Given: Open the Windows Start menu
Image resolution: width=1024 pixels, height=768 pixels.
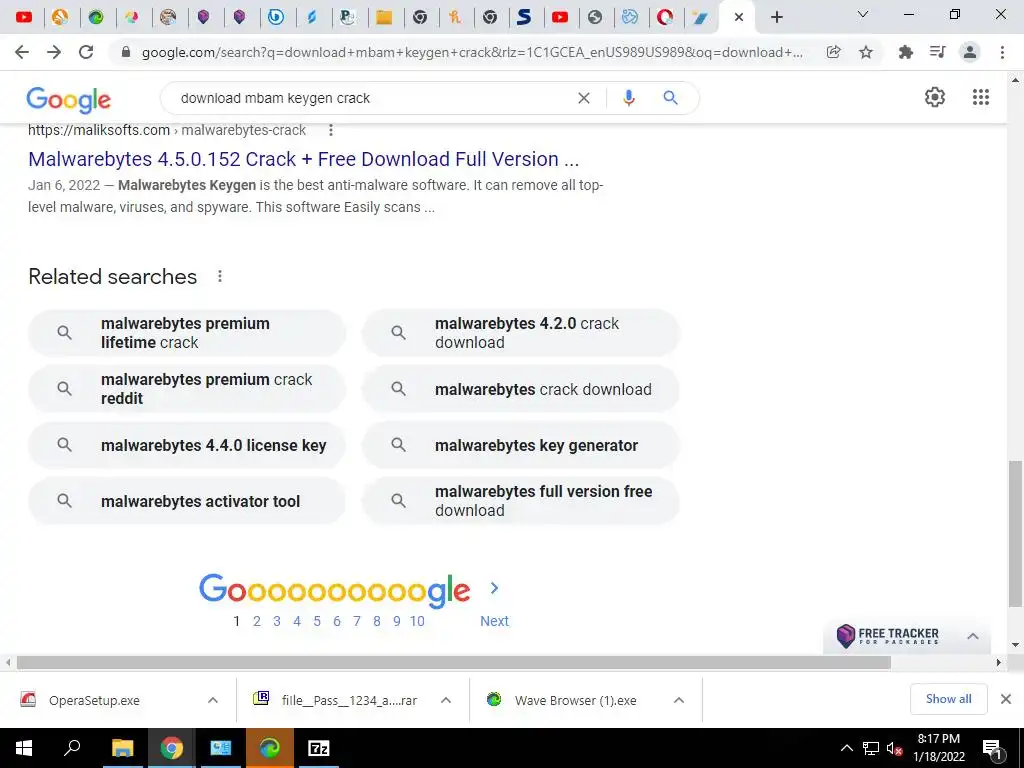Looking at the screenshot, I should pyautogui.click(x=24, y=748).
